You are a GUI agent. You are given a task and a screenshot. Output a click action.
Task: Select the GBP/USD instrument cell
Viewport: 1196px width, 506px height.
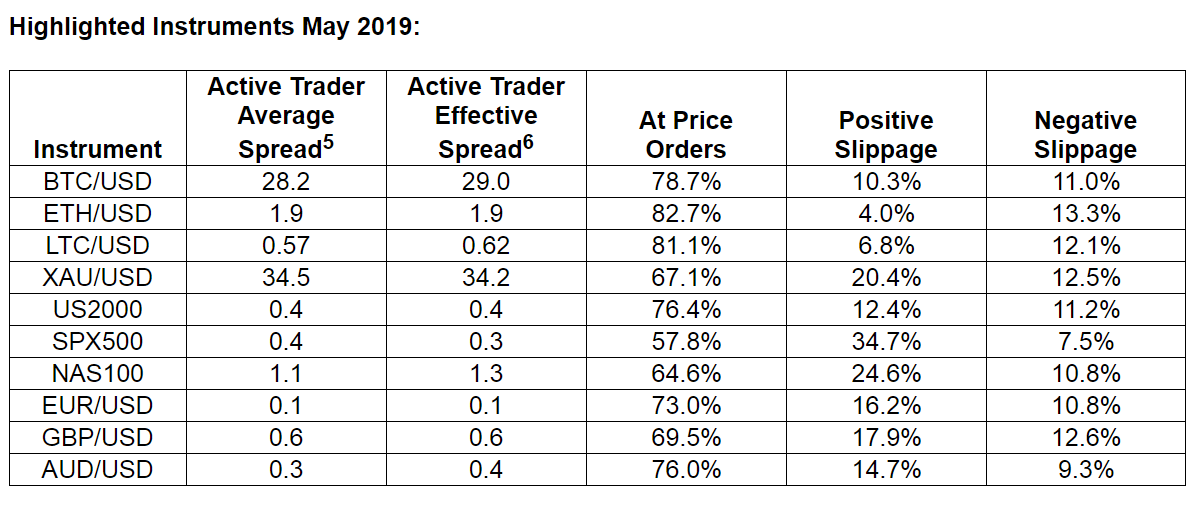97,438
